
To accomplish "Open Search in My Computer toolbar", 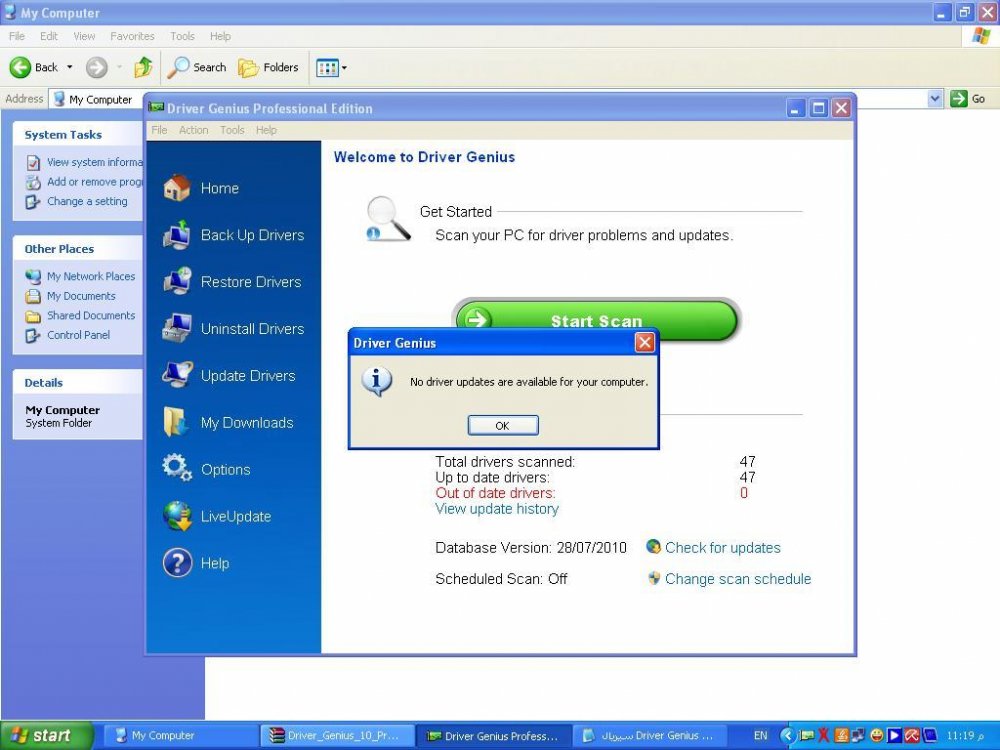I will 196,67.
